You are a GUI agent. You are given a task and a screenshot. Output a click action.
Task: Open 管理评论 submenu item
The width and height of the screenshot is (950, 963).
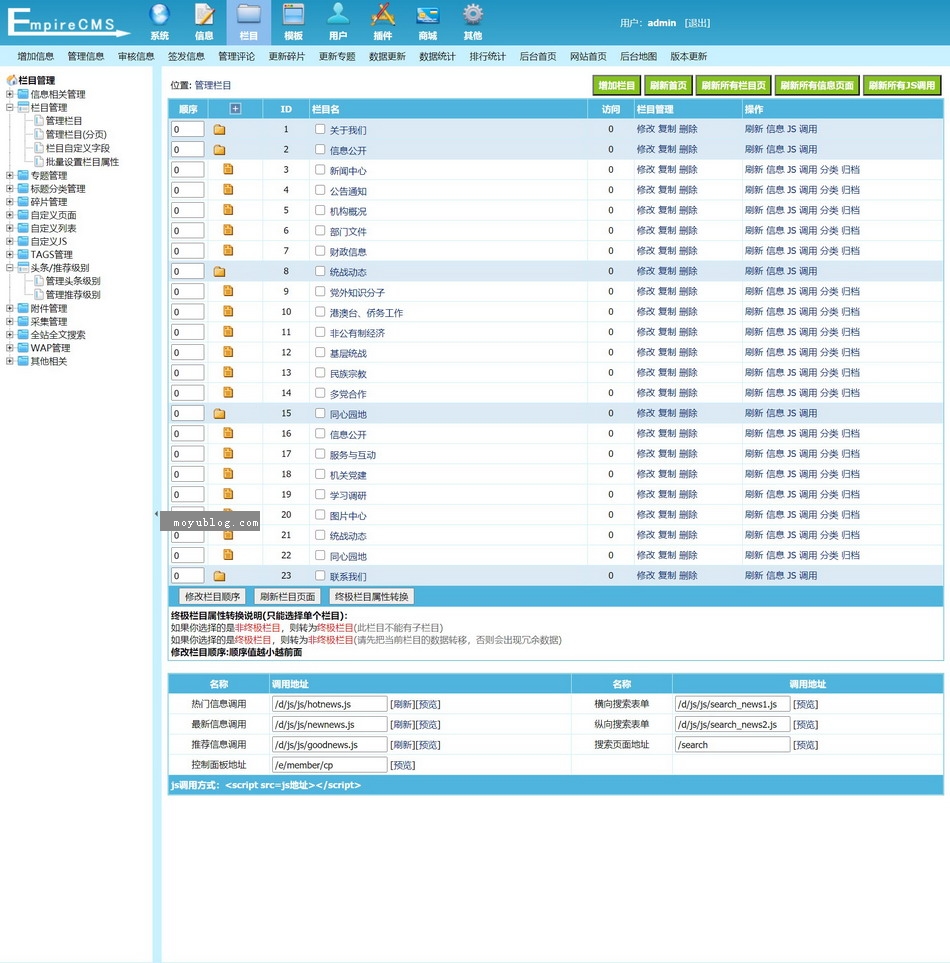click(x=236, y=57)
